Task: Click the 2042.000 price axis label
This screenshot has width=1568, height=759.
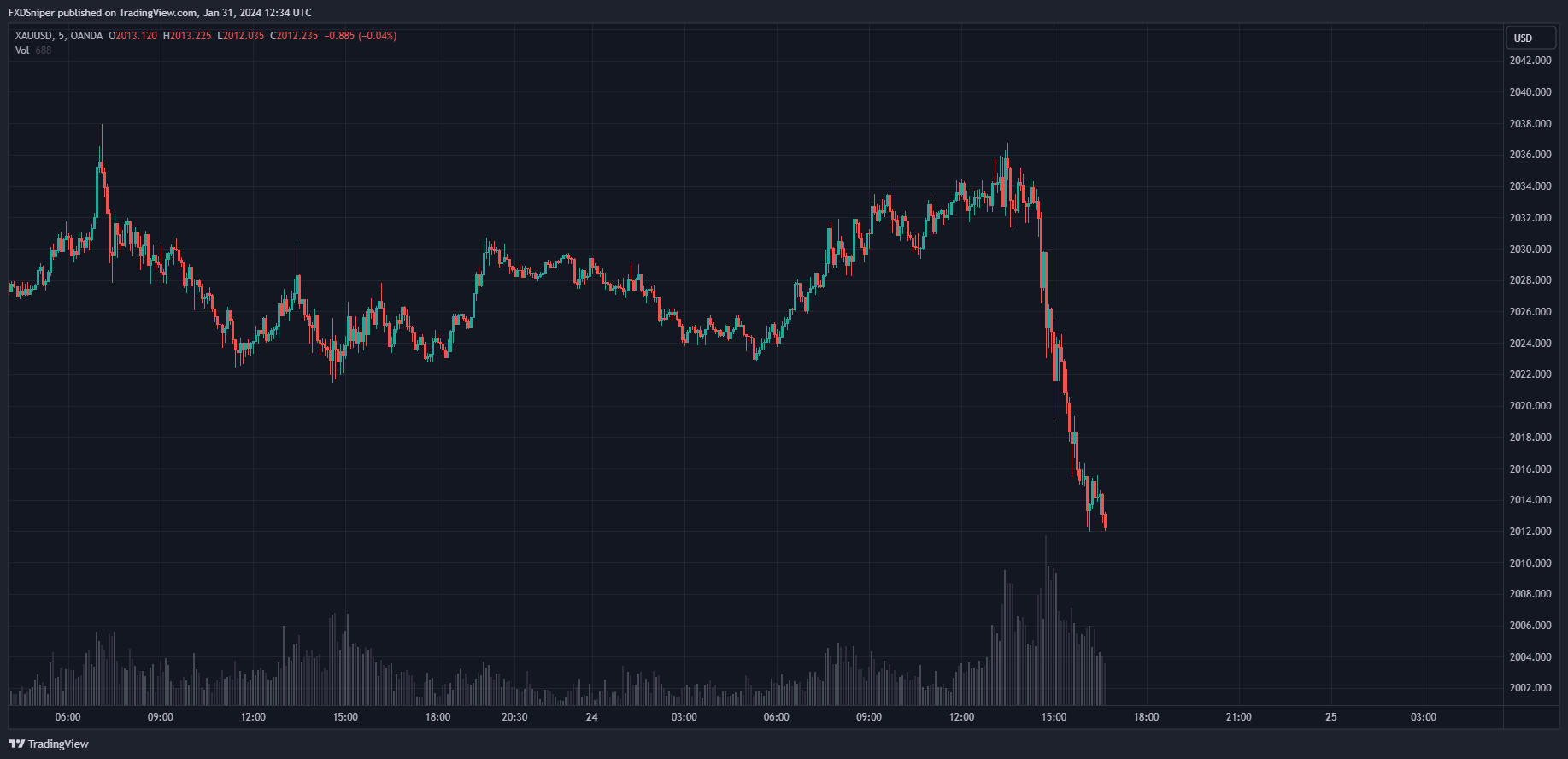Action: [x=1530, y=61]
